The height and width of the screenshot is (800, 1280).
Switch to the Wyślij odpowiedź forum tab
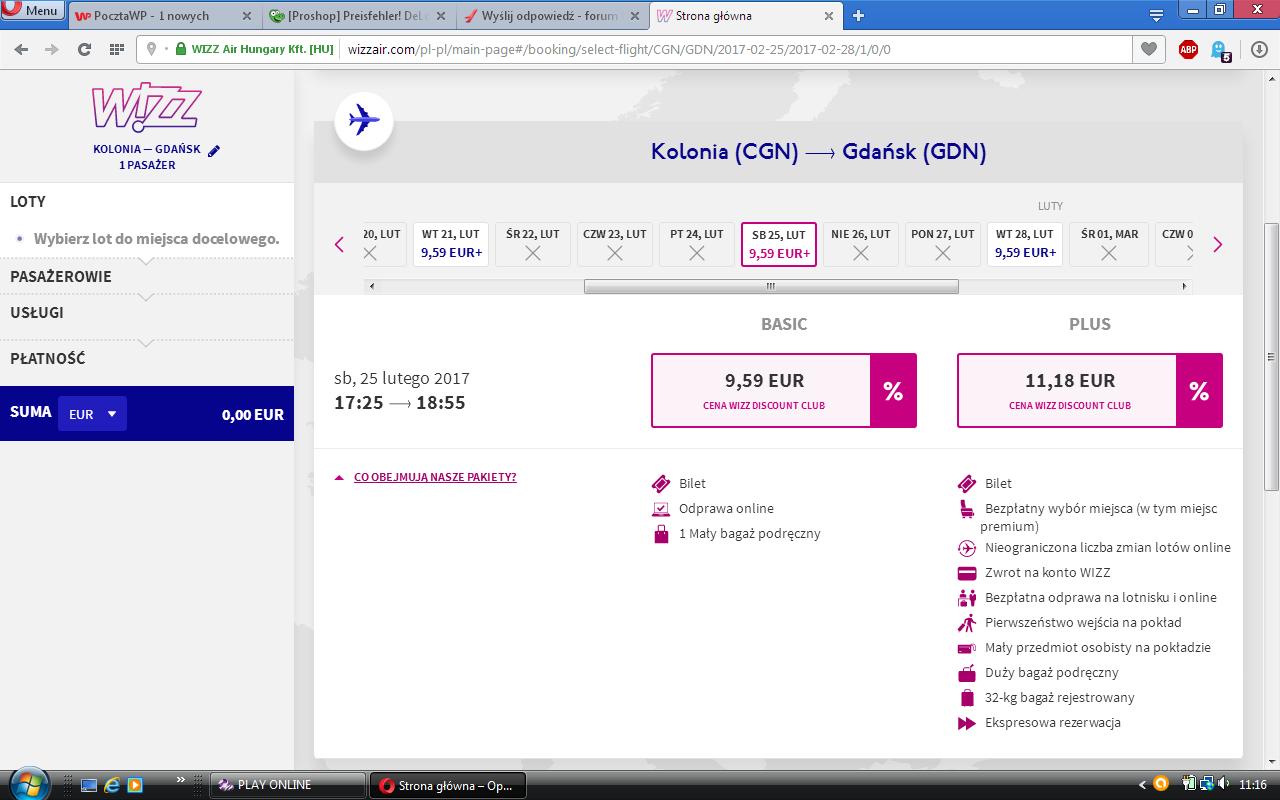point(552,16)
